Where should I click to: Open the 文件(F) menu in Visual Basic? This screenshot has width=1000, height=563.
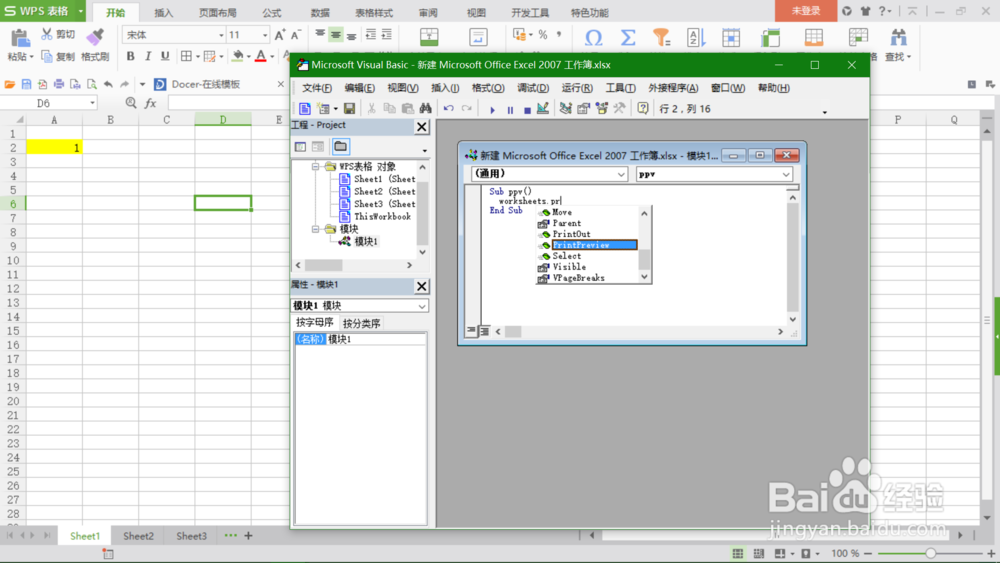(317, 88)
